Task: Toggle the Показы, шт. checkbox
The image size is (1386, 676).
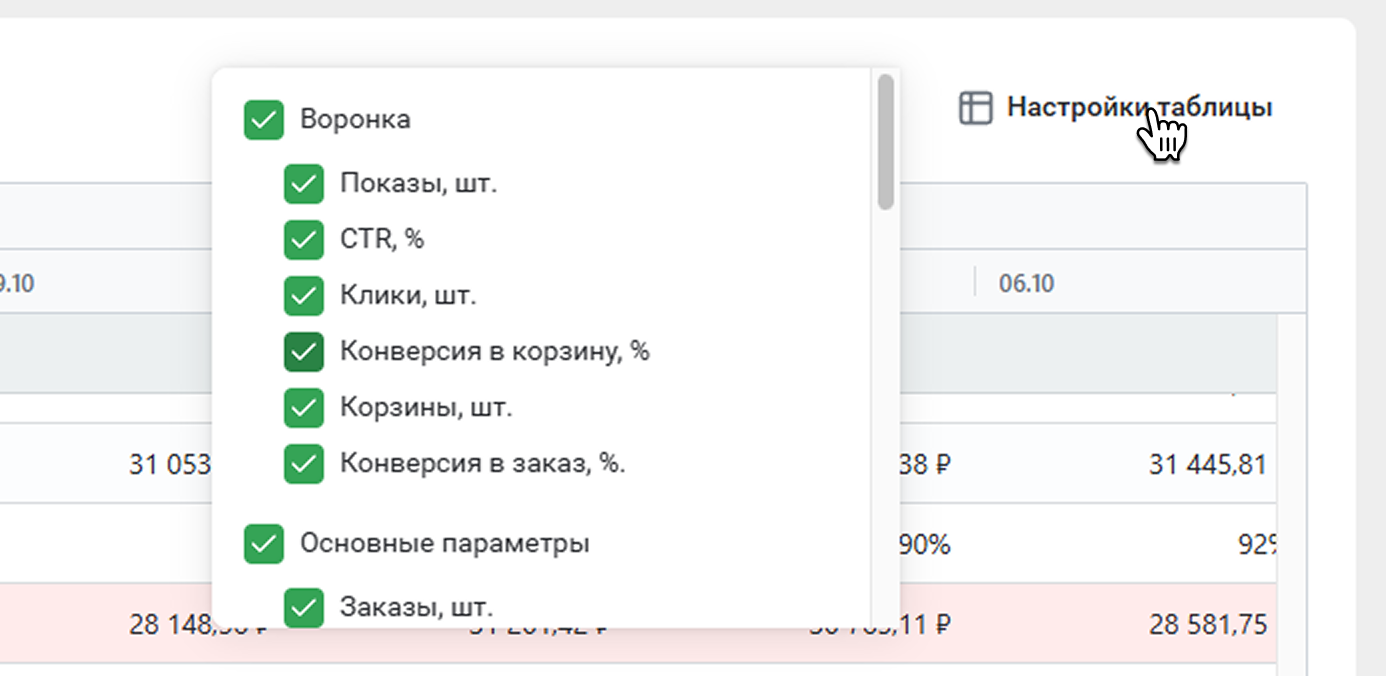Action: (304, 184)
